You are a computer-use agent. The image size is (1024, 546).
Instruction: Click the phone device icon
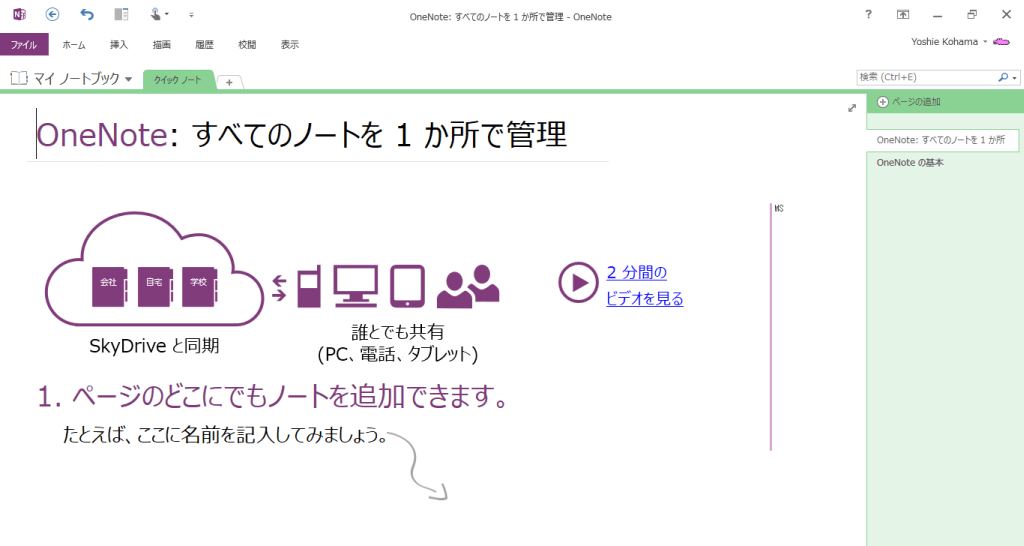(310, 287)
